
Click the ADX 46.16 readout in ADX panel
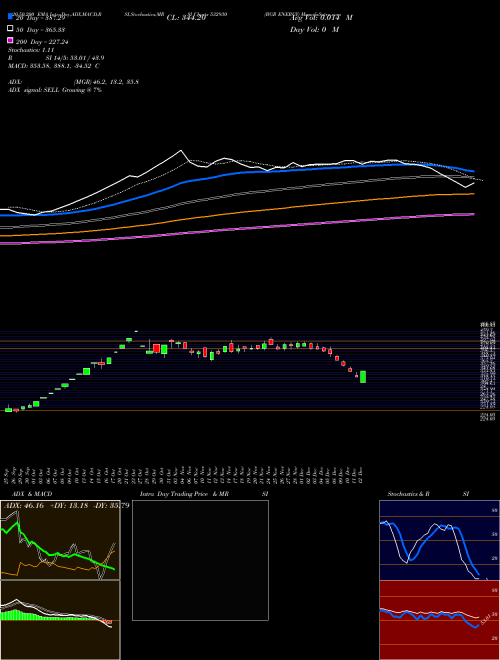pos(24,505)
